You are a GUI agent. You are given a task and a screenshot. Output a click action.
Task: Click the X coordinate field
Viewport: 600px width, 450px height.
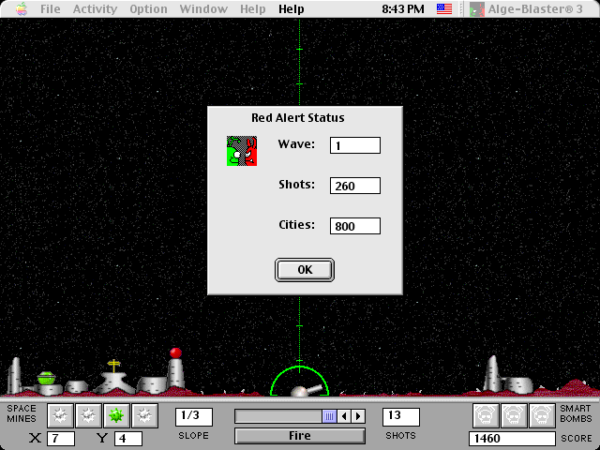click(60, 438)
